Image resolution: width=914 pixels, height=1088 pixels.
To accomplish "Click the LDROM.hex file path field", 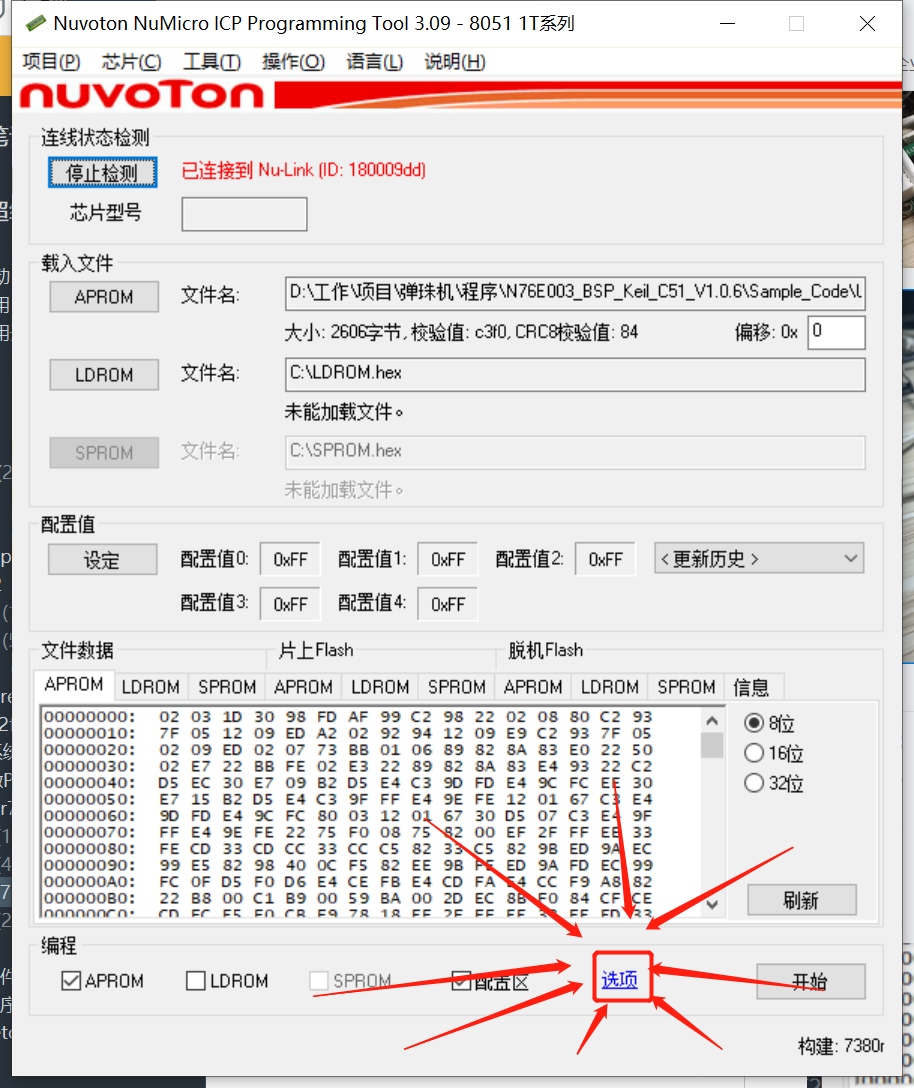I will 575,374.
